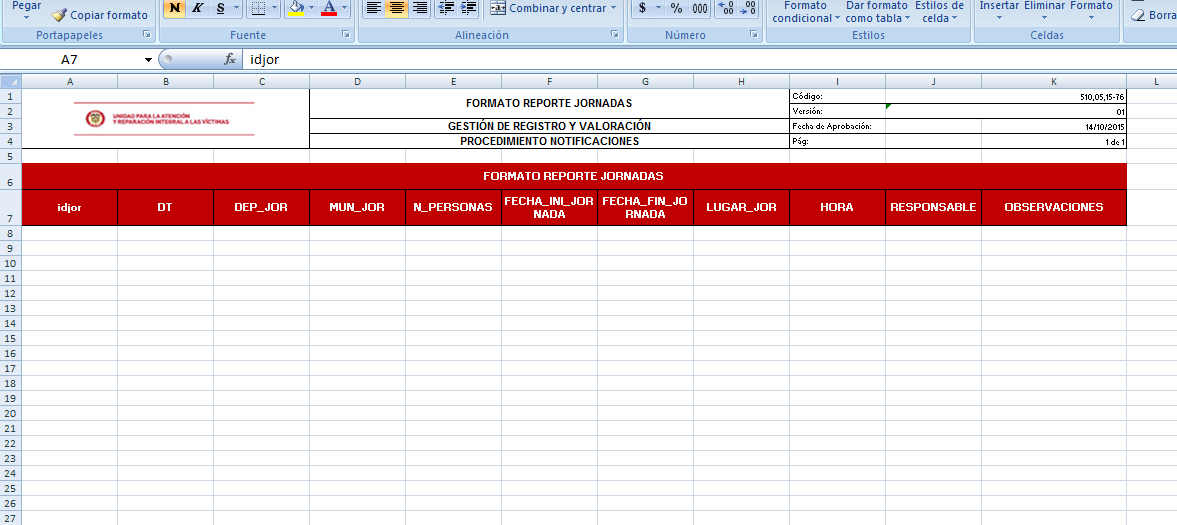Decrease indent
The height and width of the screenshot is (525, 1177).
point(446,8)
